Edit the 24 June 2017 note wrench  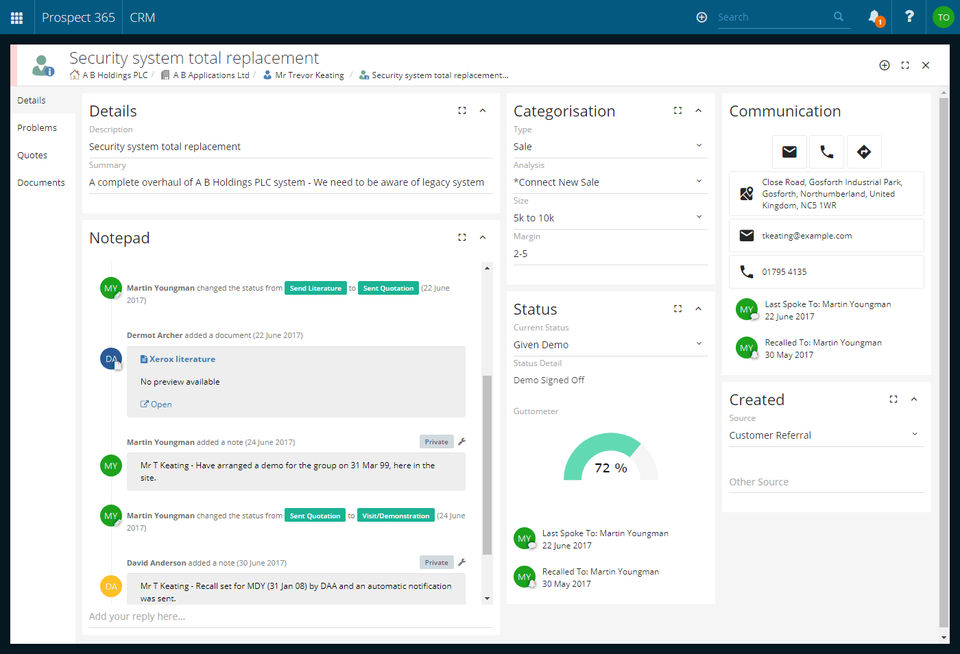(462, 442)
